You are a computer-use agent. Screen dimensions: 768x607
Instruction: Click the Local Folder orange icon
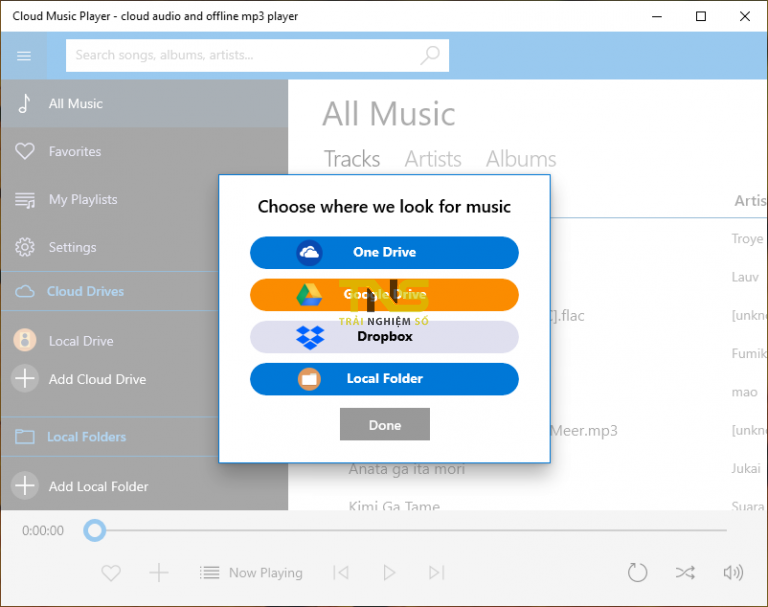pyautogui.click(x=309, y=379)
